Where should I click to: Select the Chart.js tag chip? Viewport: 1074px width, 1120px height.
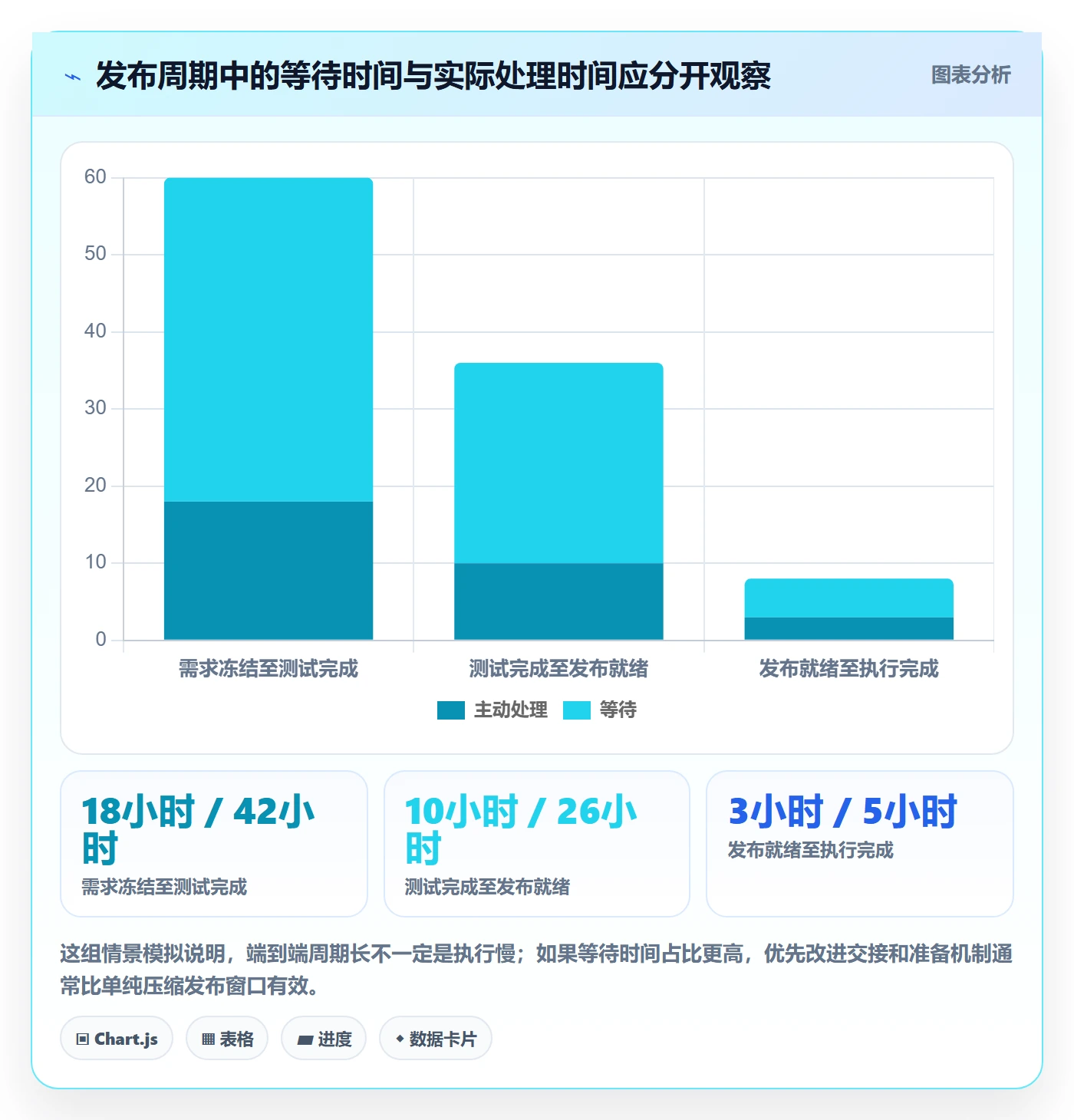point(117,1039)
